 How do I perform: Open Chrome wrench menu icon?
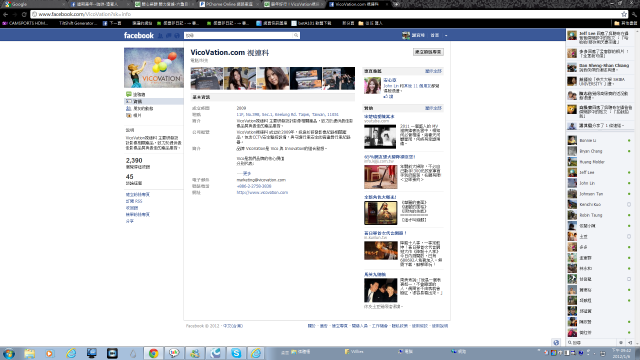[635, 14]
